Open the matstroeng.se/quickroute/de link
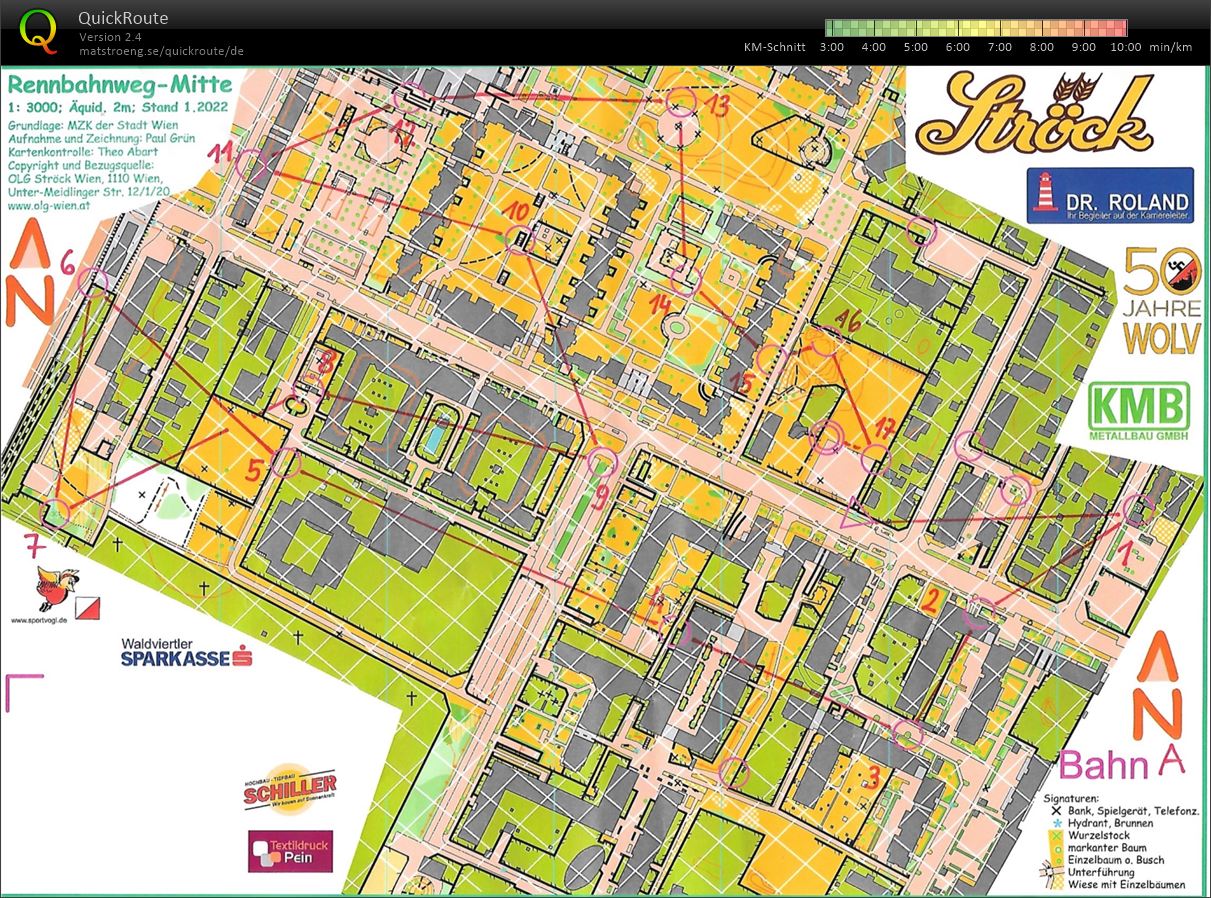Screen dimensions: 1211x898 161,50
